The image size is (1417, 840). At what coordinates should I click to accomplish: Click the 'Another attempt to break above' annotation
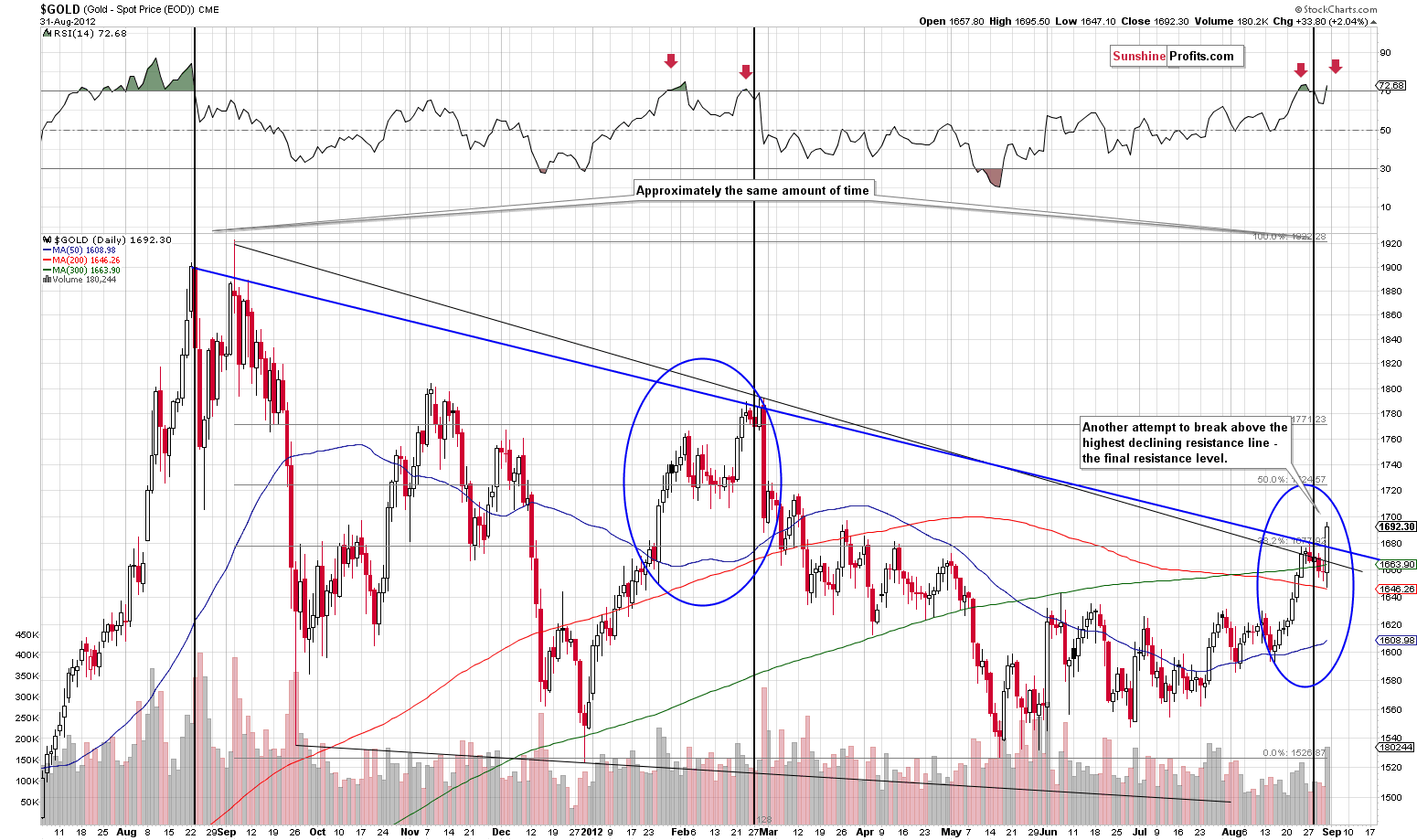(1185, 442)
